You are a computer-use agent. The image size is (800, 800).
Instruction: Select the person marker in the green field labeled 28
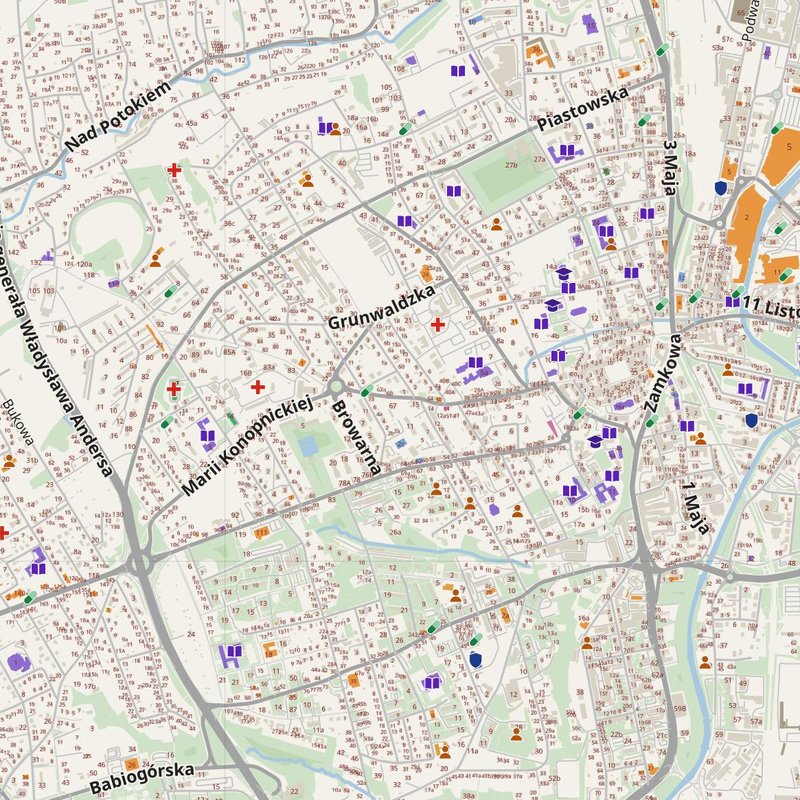pos(516,734)
